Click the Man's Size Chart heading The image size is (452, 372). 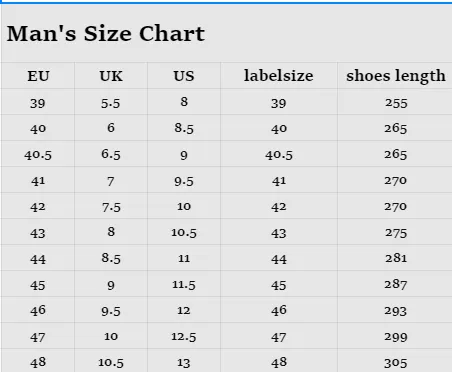[106, 34]
